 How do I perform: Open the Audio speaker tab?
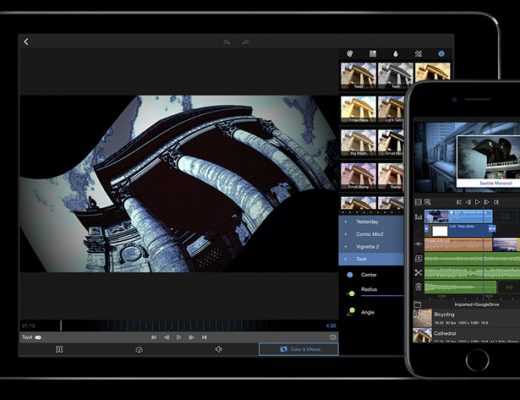pyautogui.click(x=219, y=349)
